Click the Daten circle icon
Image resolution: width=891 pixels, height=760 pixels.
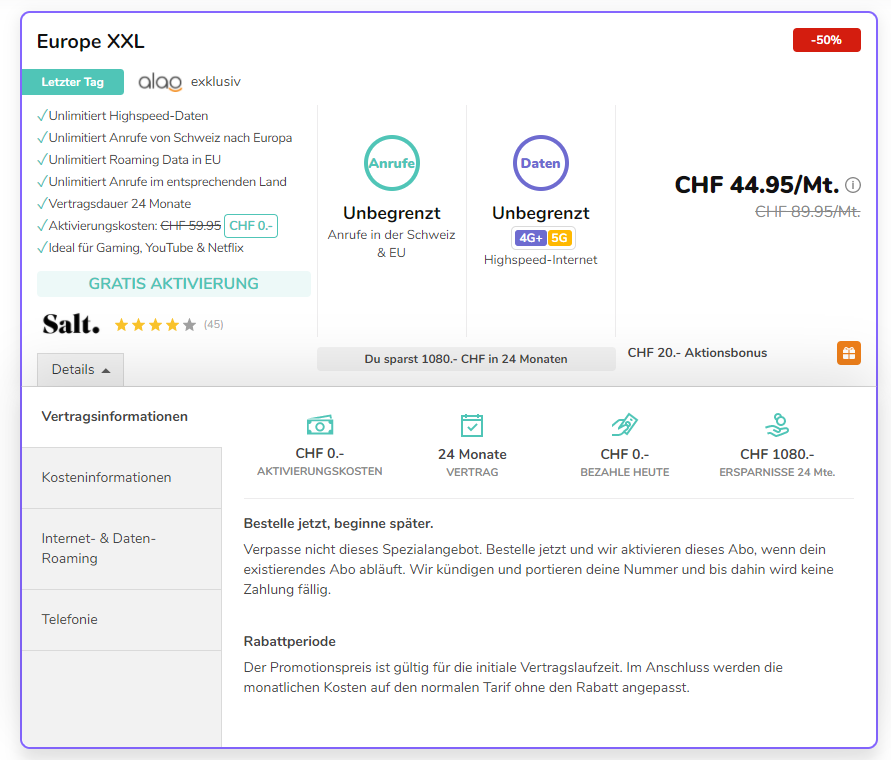pos(541,163)
